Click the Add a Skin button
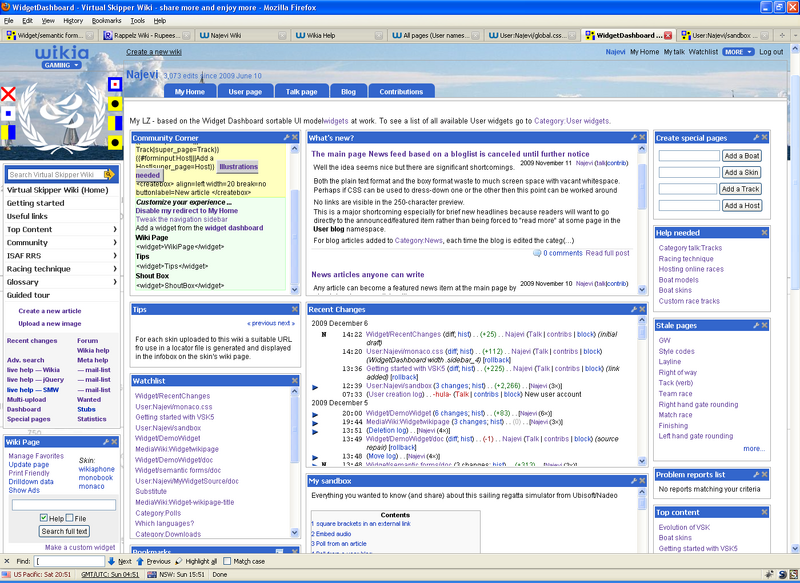The width and height of the screenshot is (800, 583). click(742, 172)
